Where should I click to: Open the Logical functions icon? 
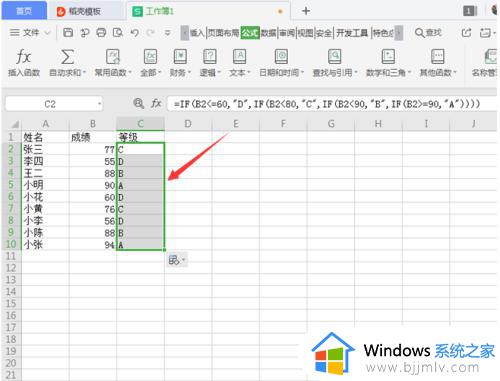pyautogui.click(x=210, y=57)
